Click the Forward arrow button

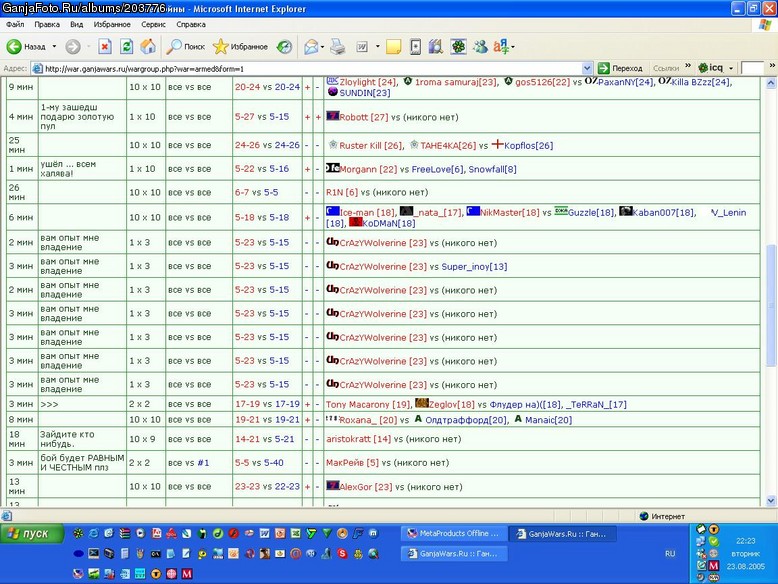coord(73,47)
